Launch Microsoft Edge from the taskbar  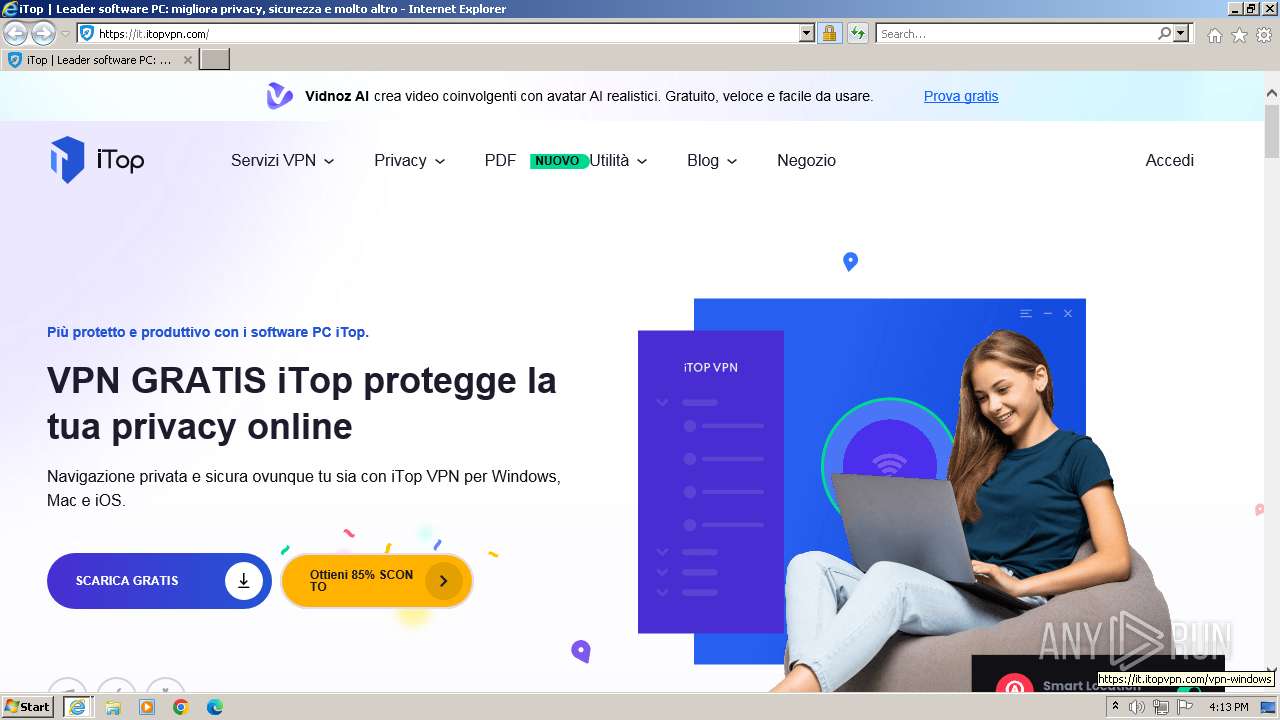215,707
